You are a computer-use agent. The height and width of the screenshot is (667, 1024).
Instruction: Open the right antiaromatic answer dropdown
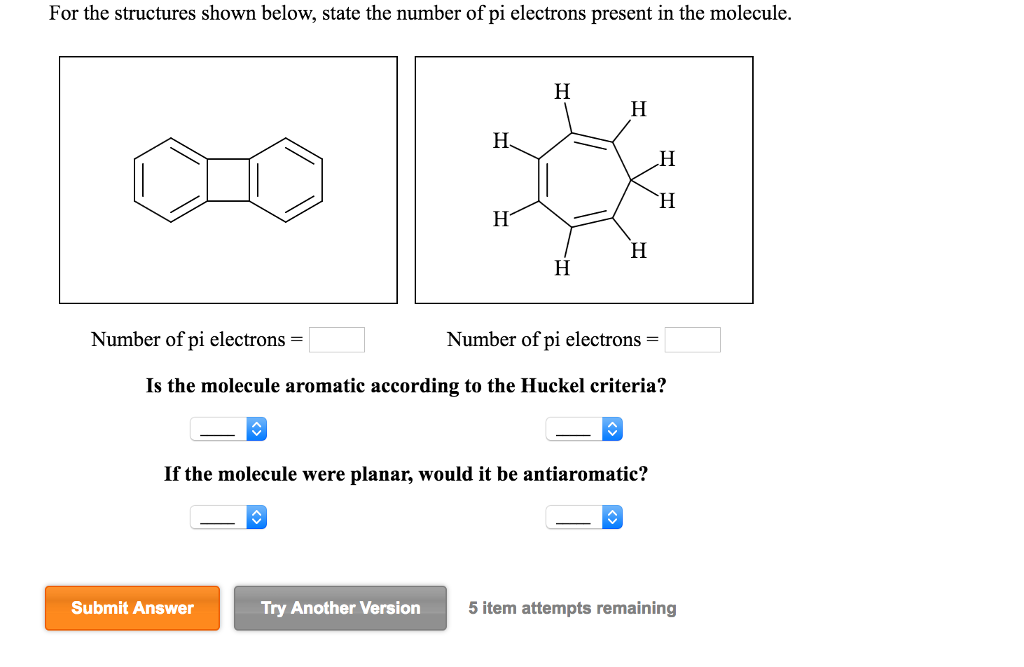tap(578, 517)
